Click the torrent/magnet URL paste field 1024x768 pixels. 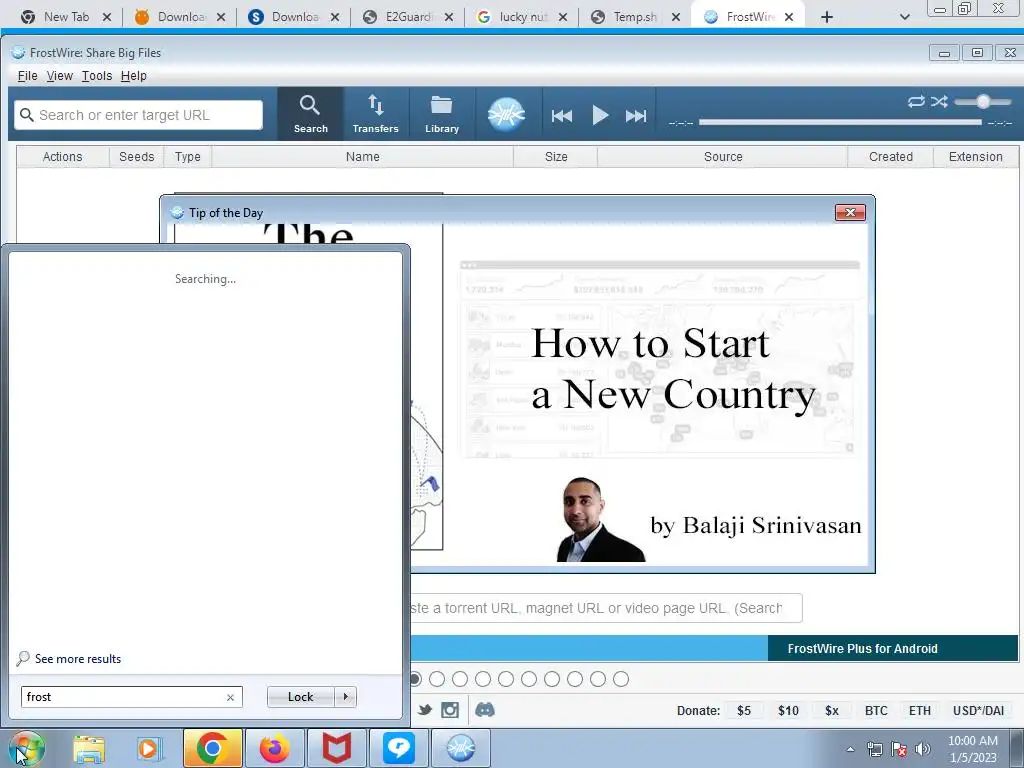point(606,608)
